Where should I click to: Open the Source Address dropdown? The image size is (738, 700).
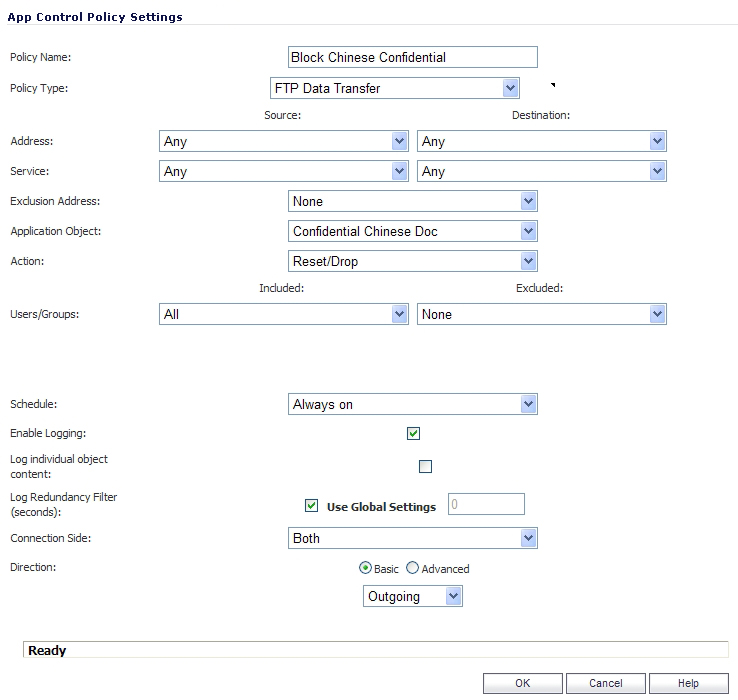[284, 141]
